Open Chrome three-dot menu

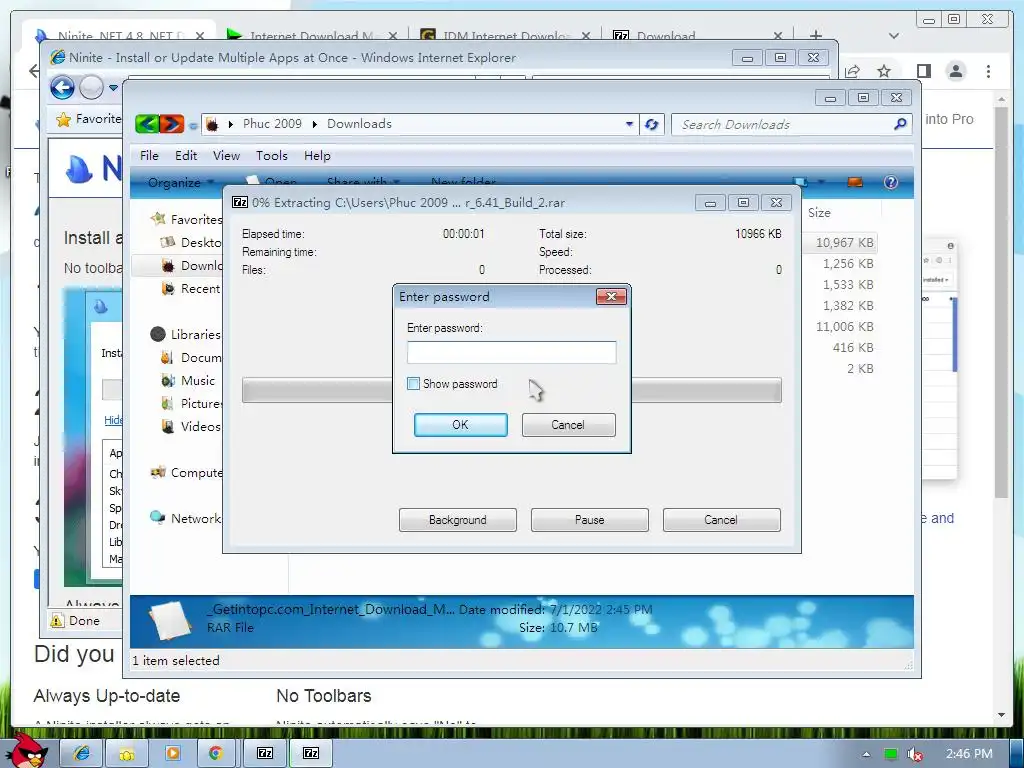pos(989,71)
